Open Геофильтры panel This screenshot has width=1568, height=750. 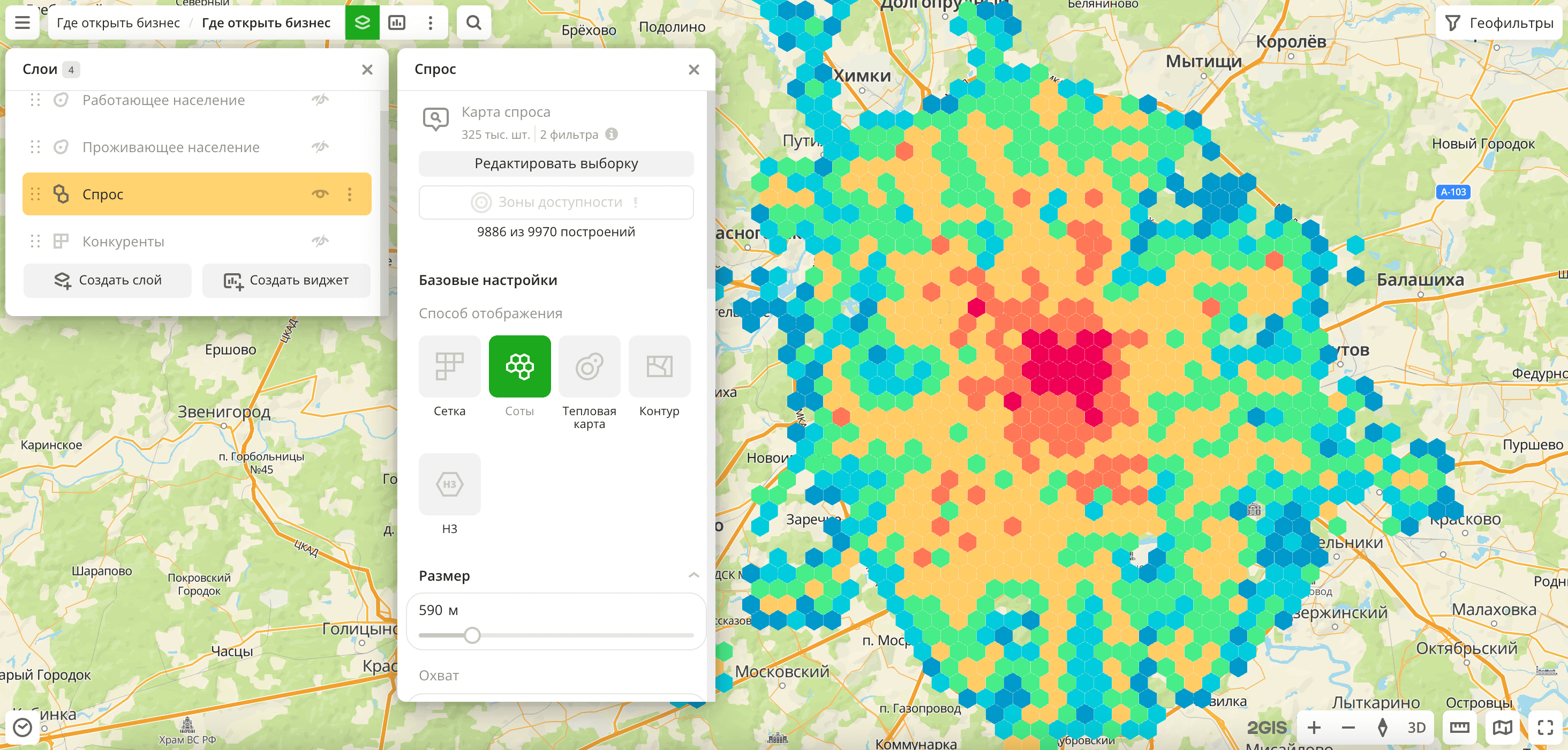[1501, 23]
